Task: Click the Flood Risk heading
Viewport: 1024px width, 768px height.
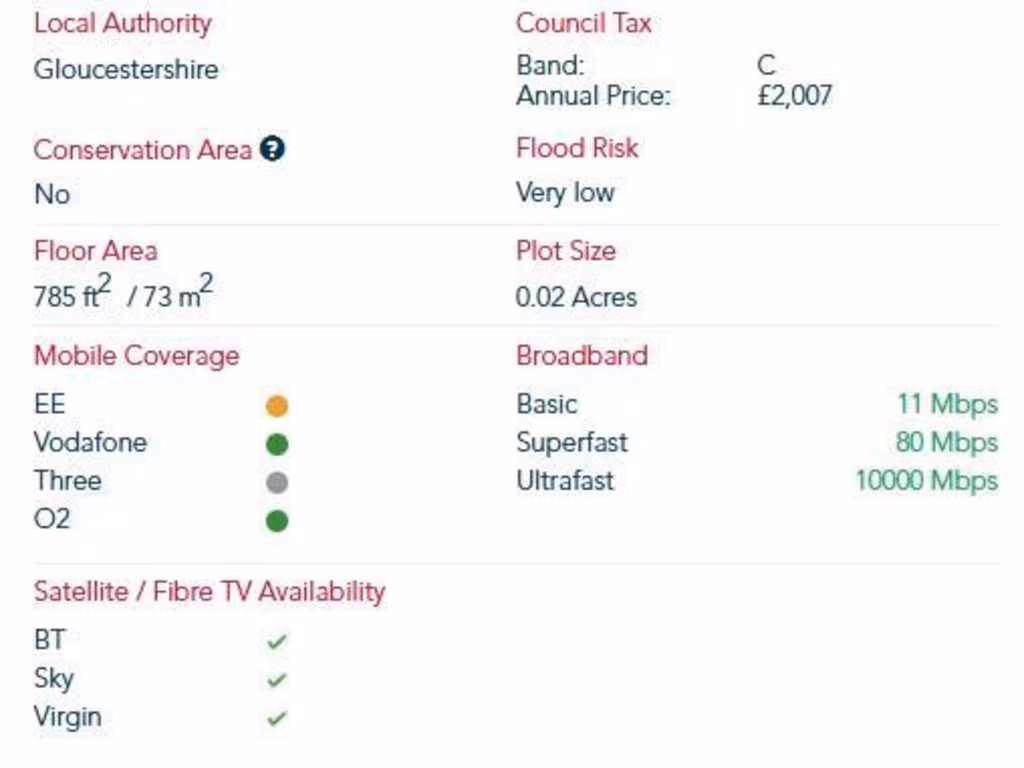Action: point(576,149)
